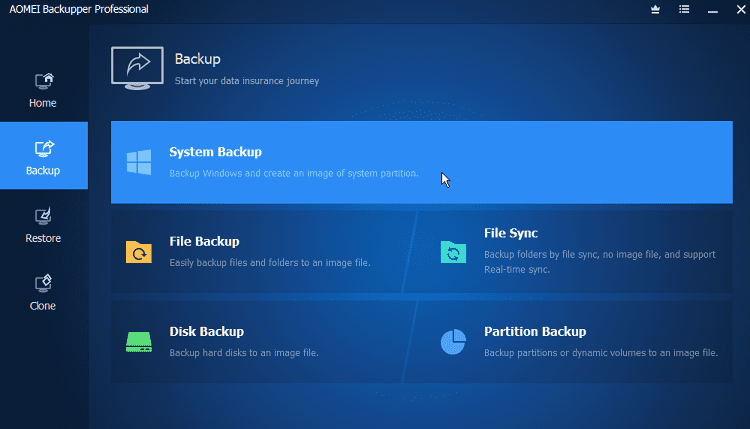Click the yellow File Backup folder icon
The width and height of the screenshot is (750, 429).
pos(139,252)
